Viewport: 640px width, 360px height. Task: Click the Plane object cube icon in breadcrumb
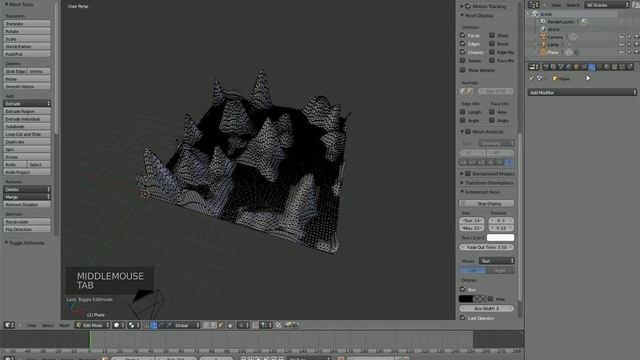555,78
